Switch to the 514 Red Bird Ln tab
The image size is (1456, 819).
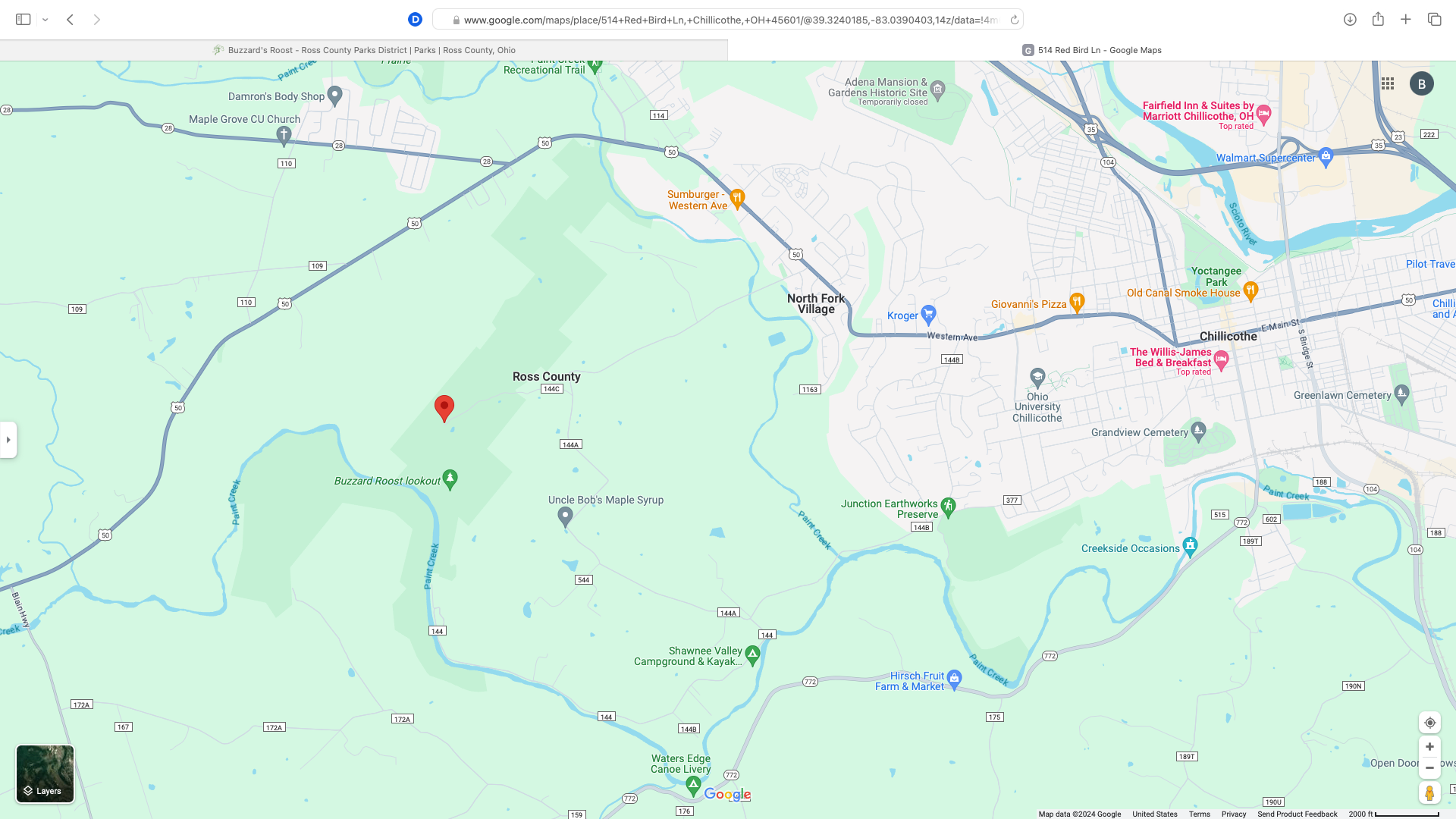(x=1092, y=50)
